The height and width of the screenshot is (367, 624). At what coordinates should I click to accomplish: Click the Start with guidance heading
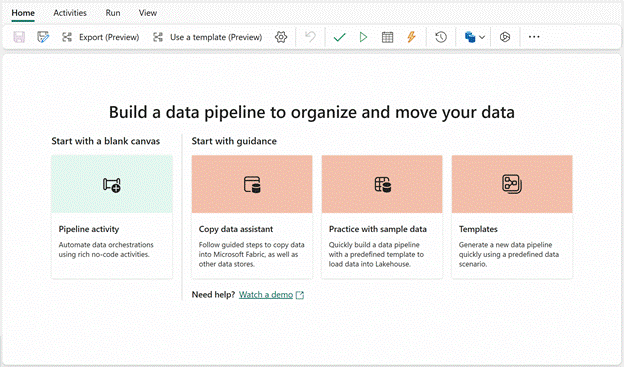coord(234,141)
